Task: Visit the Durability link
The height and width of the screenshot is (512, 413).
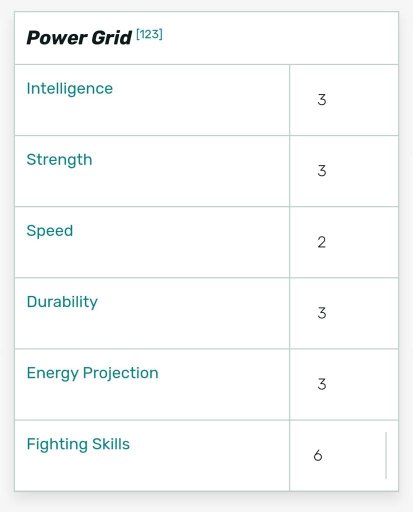Action: [62, 302]
